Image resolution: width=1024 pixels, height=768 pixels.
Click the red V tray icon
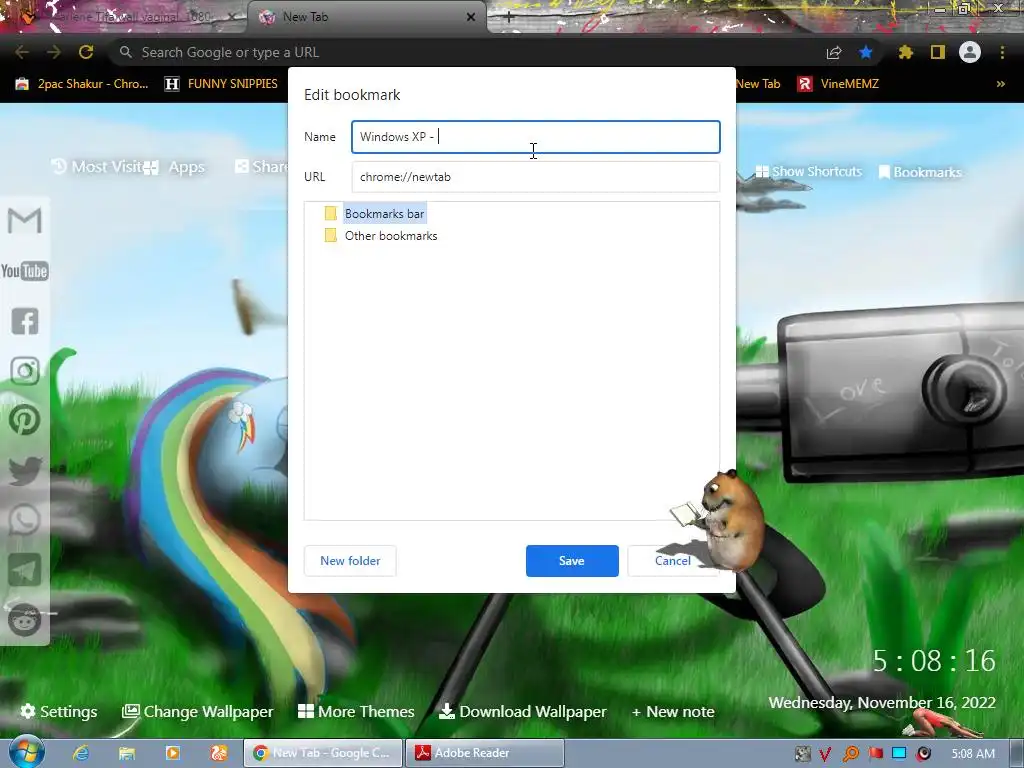point(825,754)
